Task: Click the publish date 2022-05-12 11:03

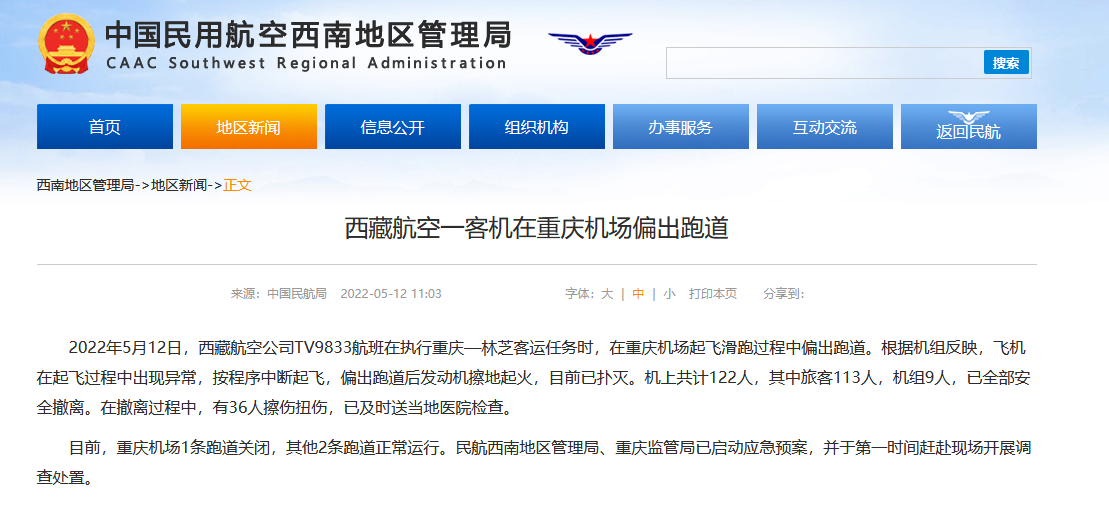Action: click(x=391, y=294)
